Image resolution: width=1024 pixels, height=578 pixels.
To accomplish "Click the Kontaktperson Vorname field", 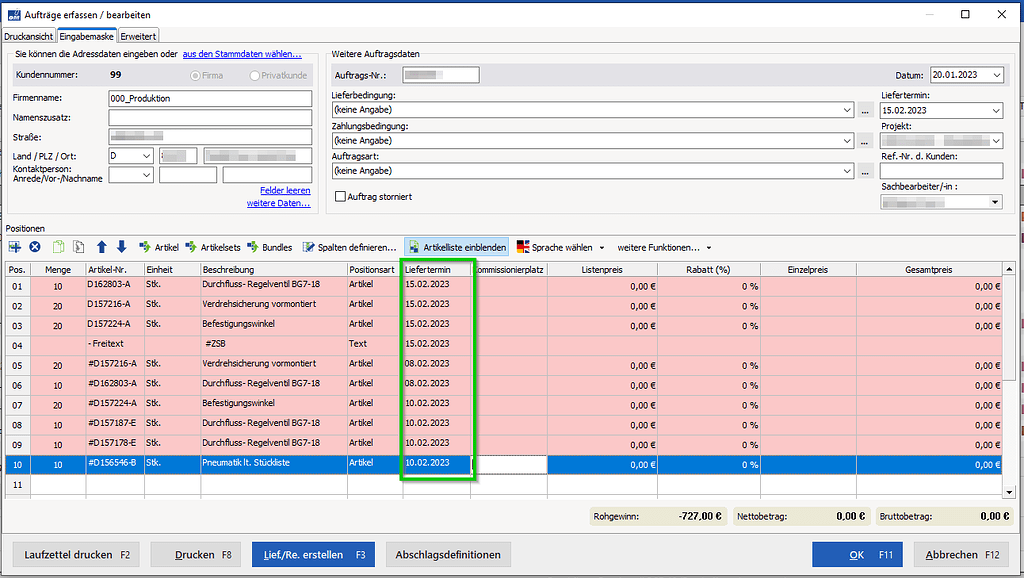I will click(187, 175).
